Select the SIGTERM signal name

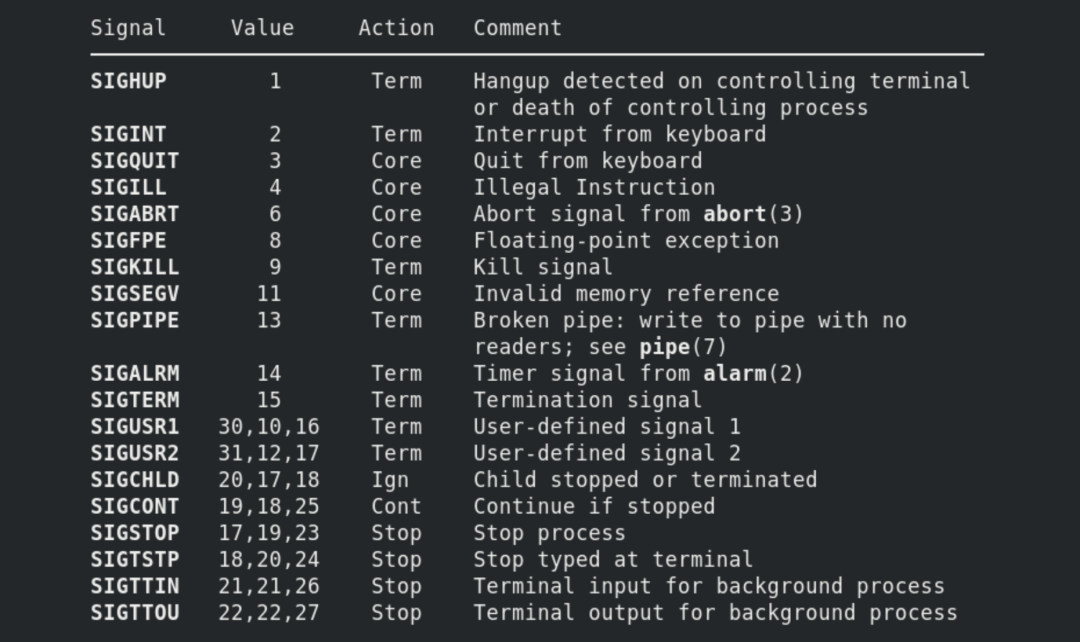tap(135, 400)
